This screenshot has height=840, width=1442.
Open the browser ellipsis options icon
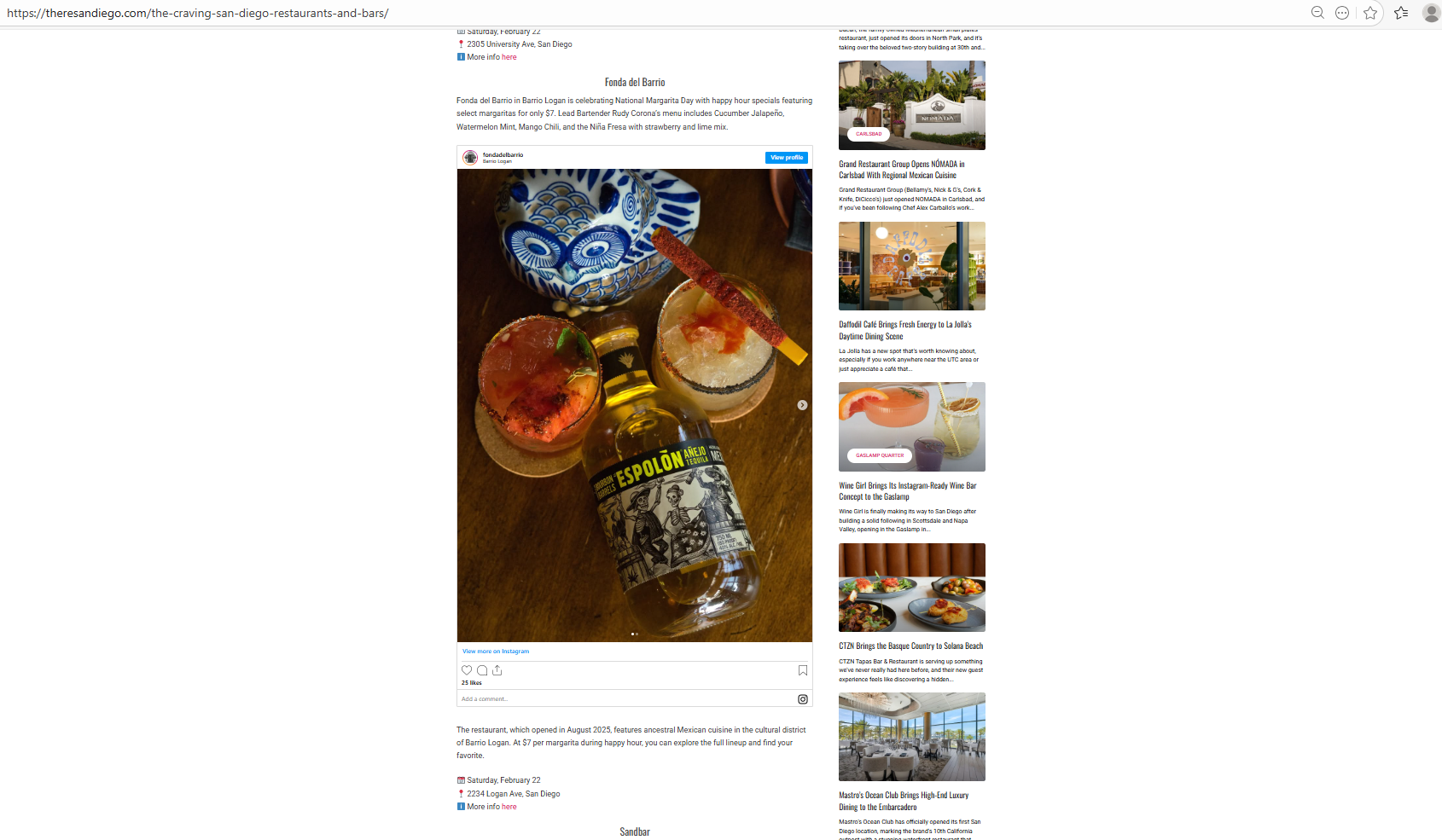tap(1342, 13)
